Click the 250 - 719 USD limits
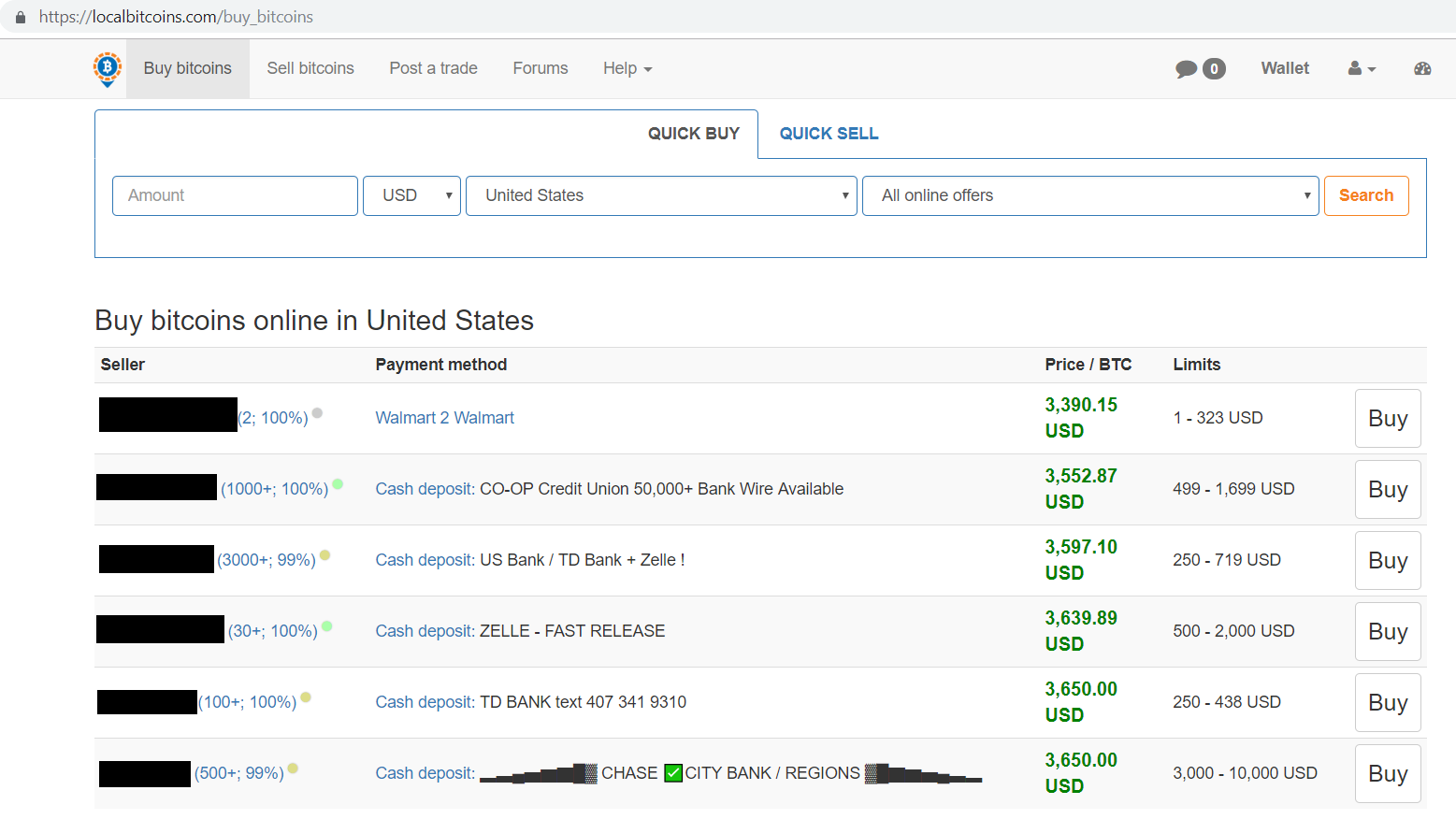 coord(1227,560)
